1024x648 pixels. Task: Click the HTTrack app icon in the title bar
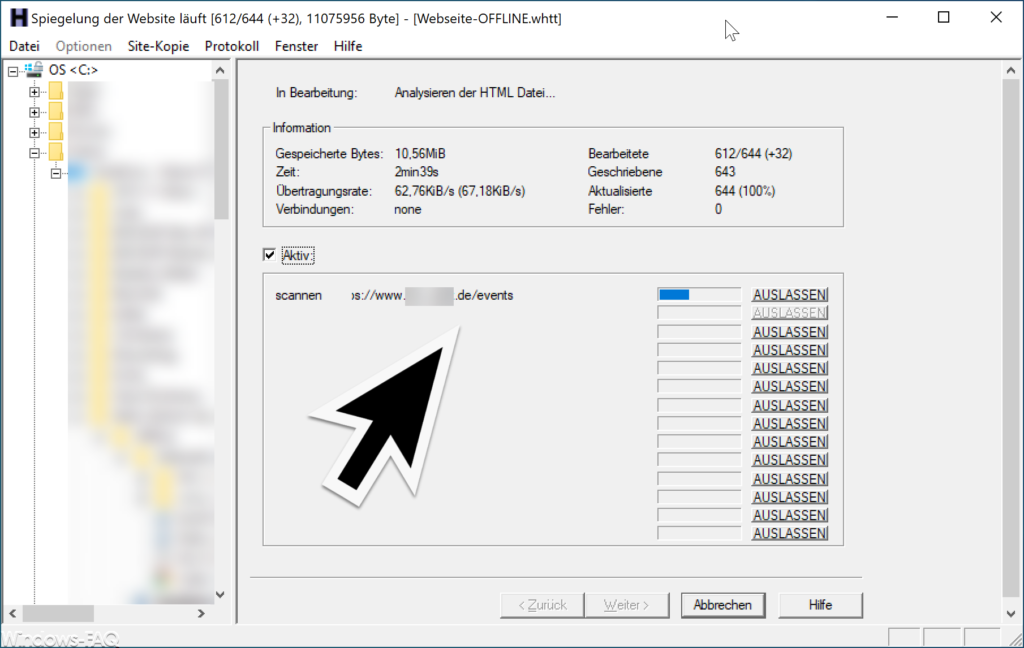tap(18, 18)
